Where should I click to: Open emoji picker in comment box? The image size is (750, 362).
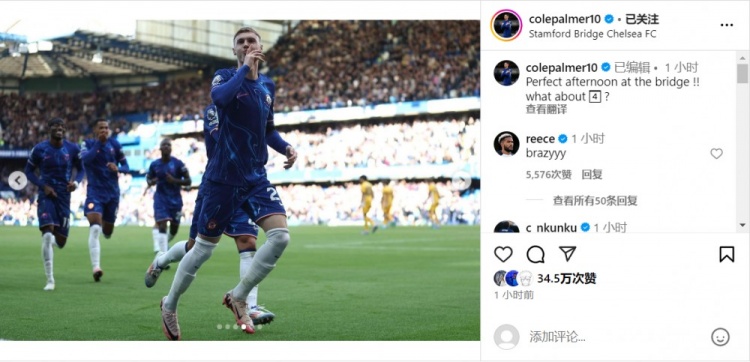point(720,337)
